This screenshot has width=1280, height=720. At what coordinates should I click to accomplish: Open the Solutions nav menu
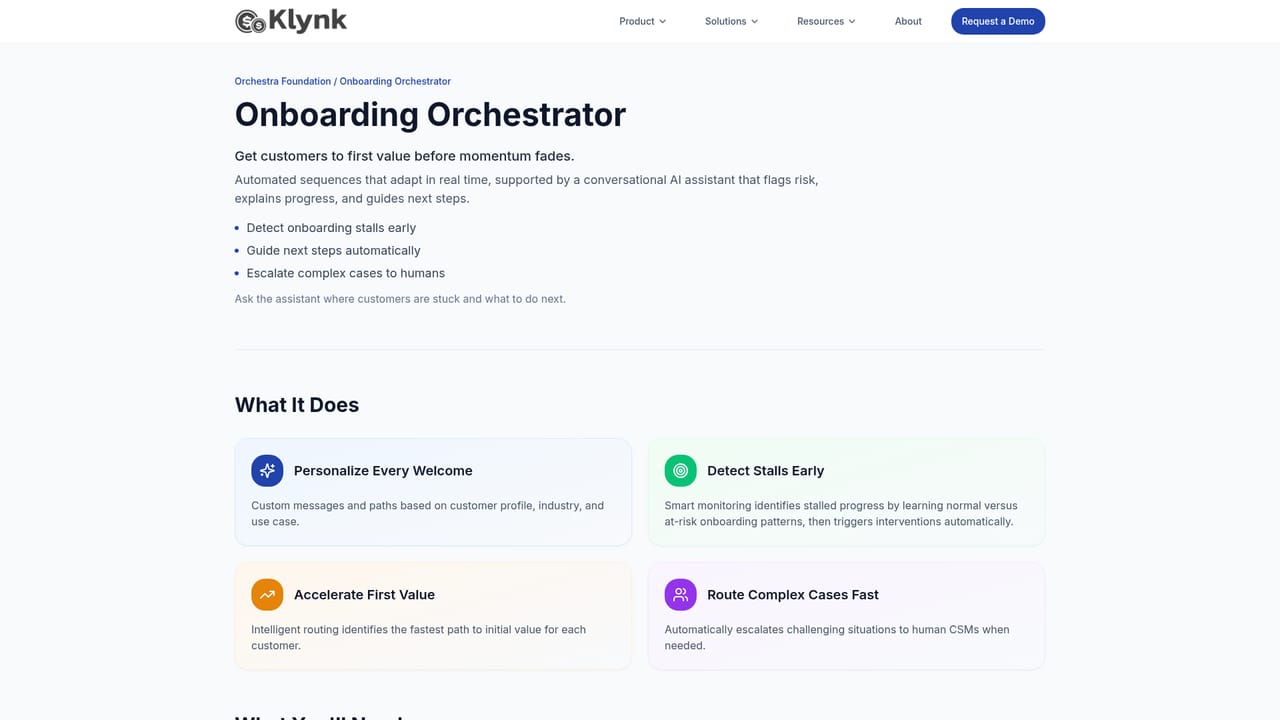732,21
